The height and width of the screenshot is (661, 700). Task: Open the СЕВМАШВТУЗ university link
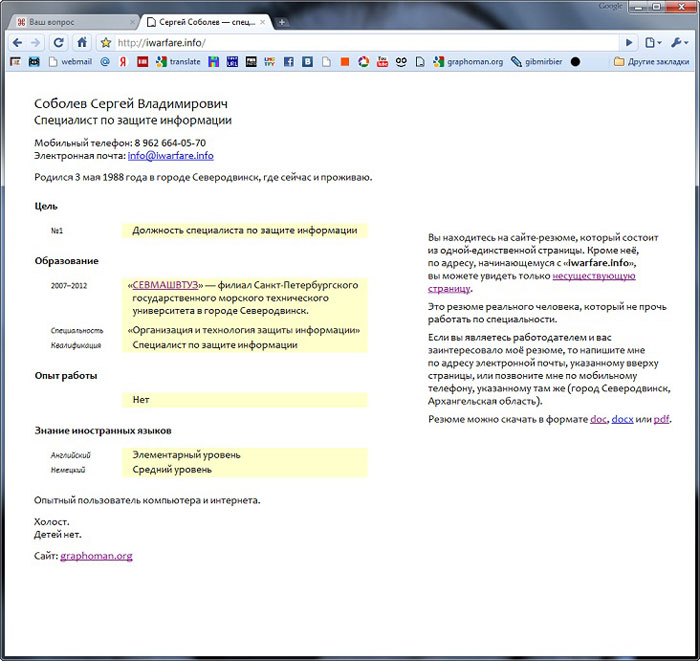tap(166, 285)
